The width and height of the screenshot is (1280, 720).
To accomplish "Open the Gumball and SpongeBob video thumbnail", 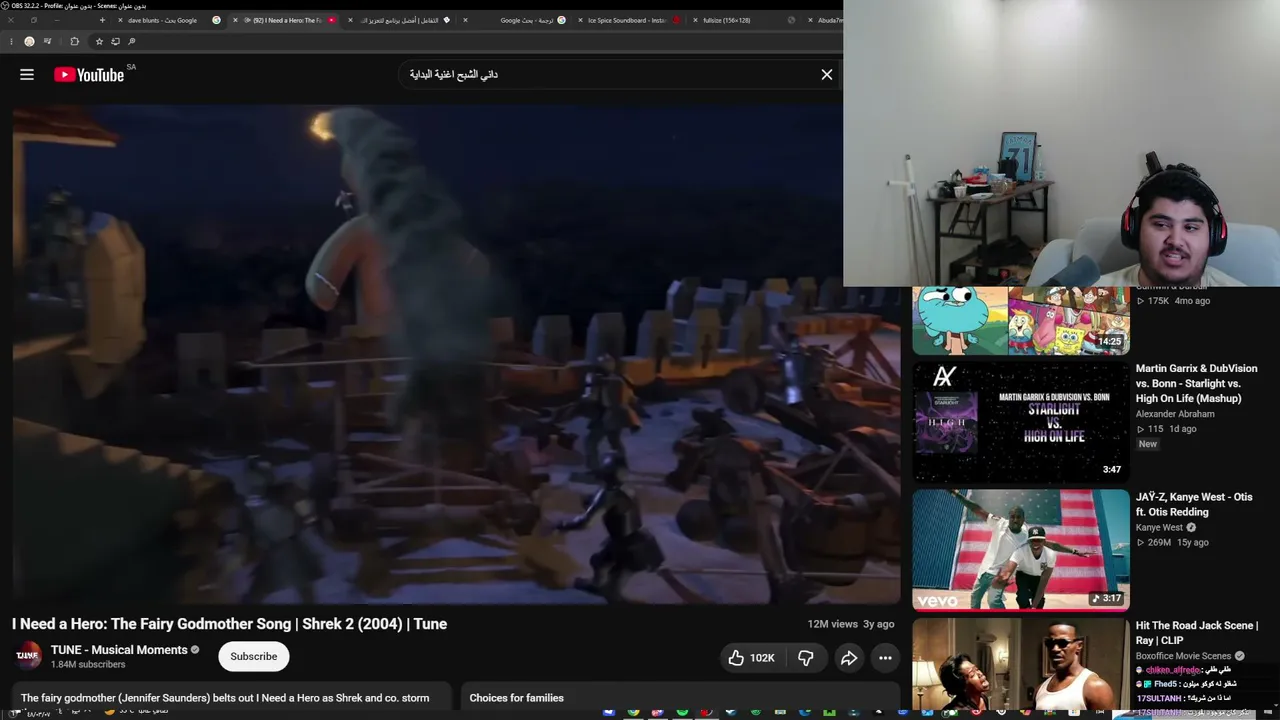I will pos(1021,320).
